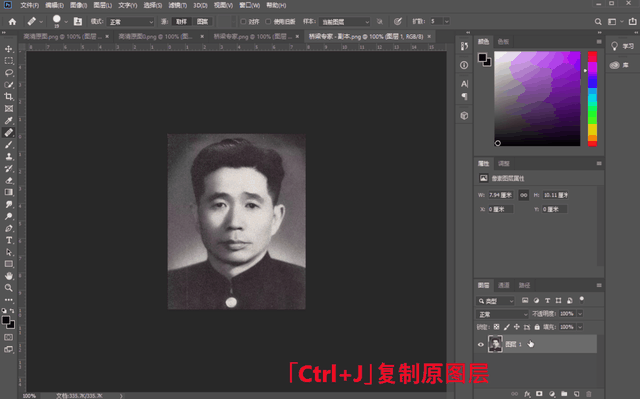Select the History Brush tool
Viewport: 640px width, 399px height.
click(x=9, y=168)
